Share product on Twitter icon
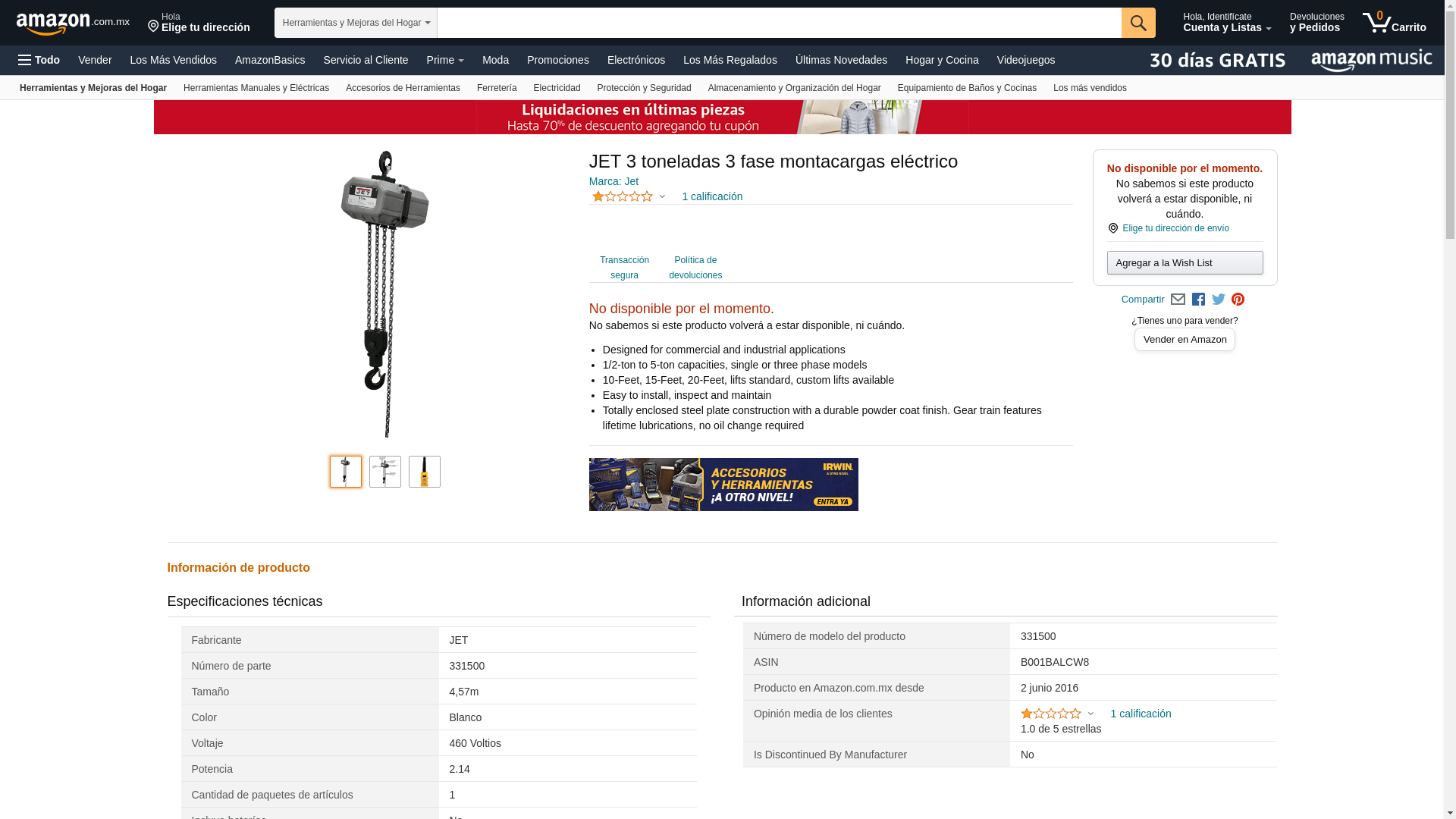 point(1219,300)
